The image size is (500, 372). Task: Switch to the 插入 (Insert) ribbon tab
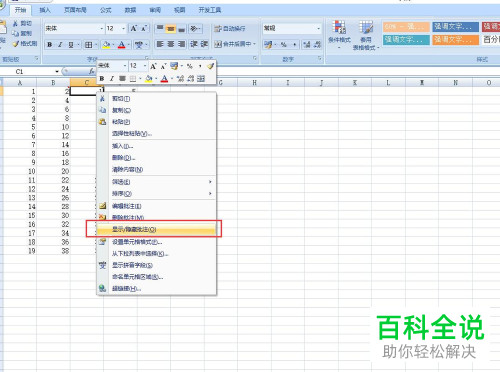coord(45,10)
